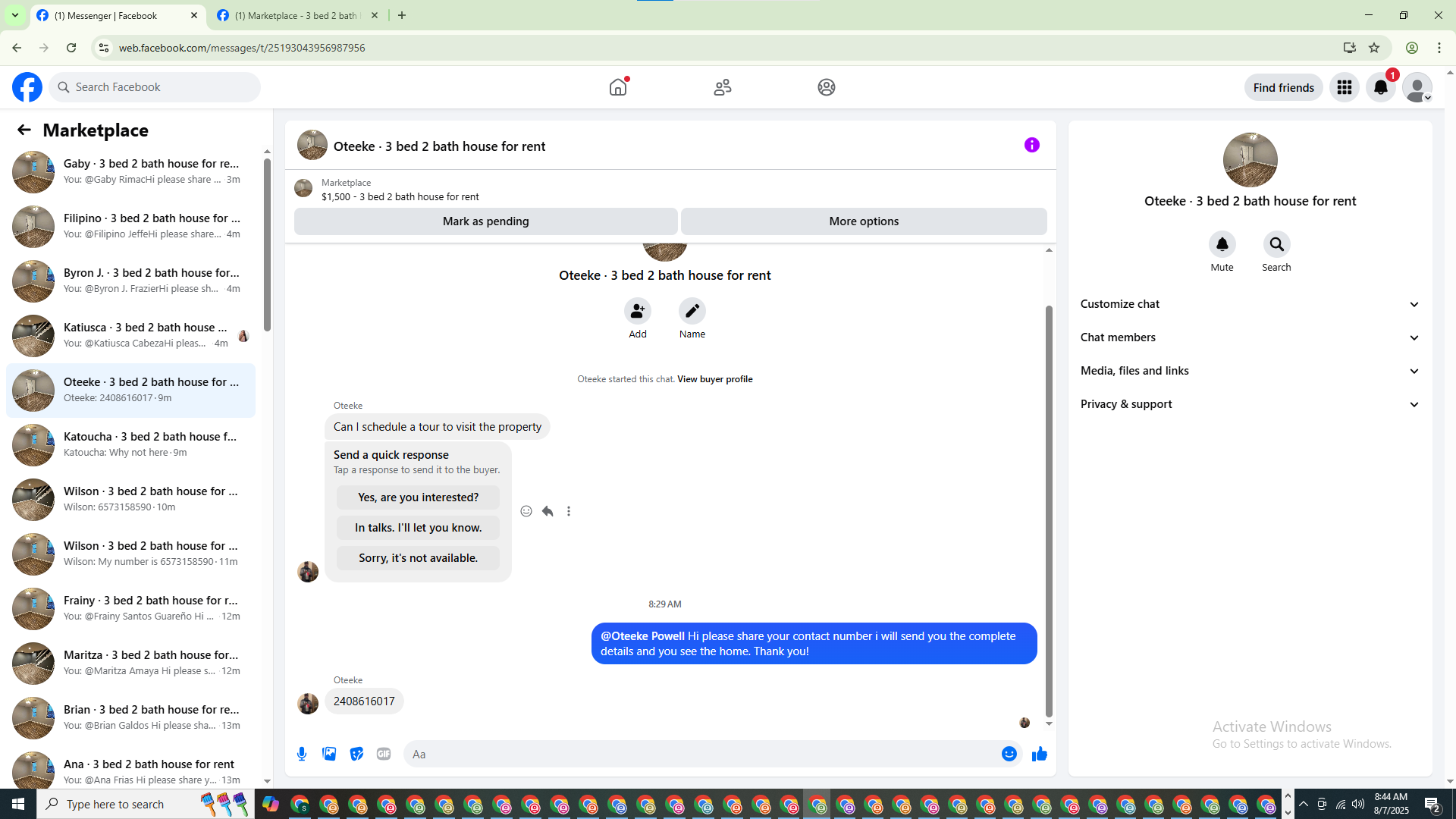React to the quick response message
1456x819 pixels.
click(x=526, y=511)
